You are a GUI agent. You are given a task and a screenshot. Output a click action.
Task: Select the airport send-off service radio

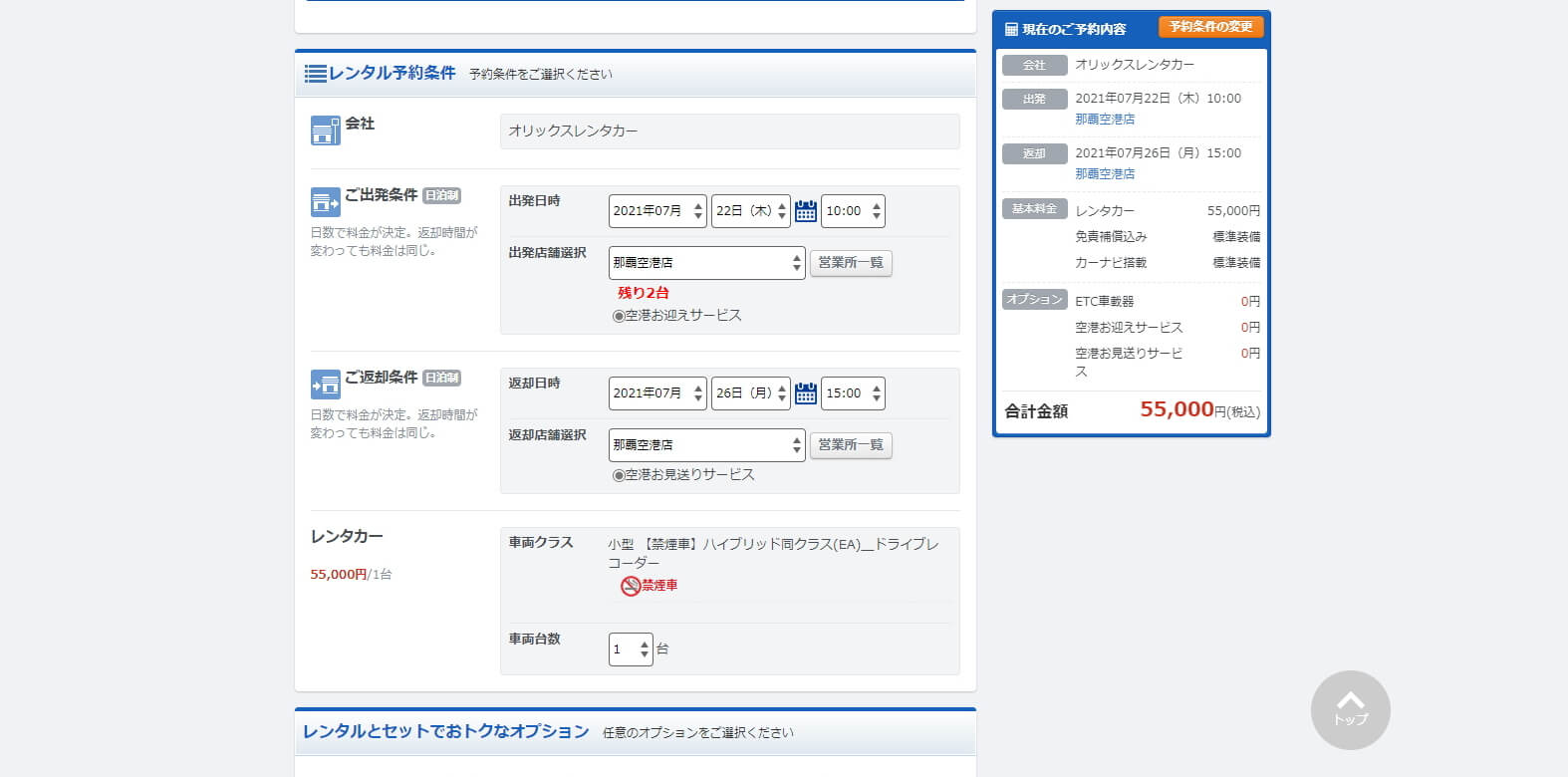[619, 475]
